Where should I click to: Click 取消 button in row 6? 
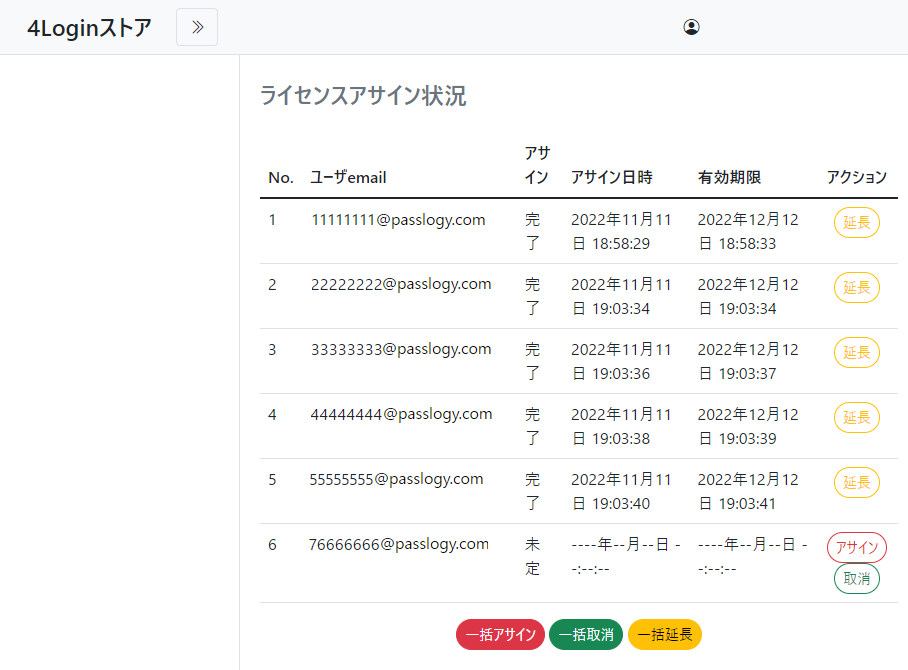856,578
